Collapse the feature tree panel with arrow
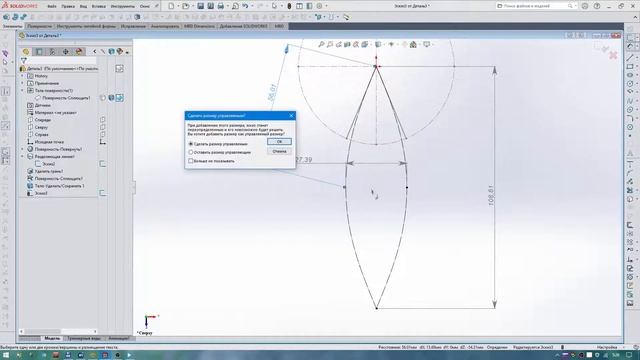Image resolution: width=640 pixels, height=360 pixels. pyautogui.click(x=94, y=52)
